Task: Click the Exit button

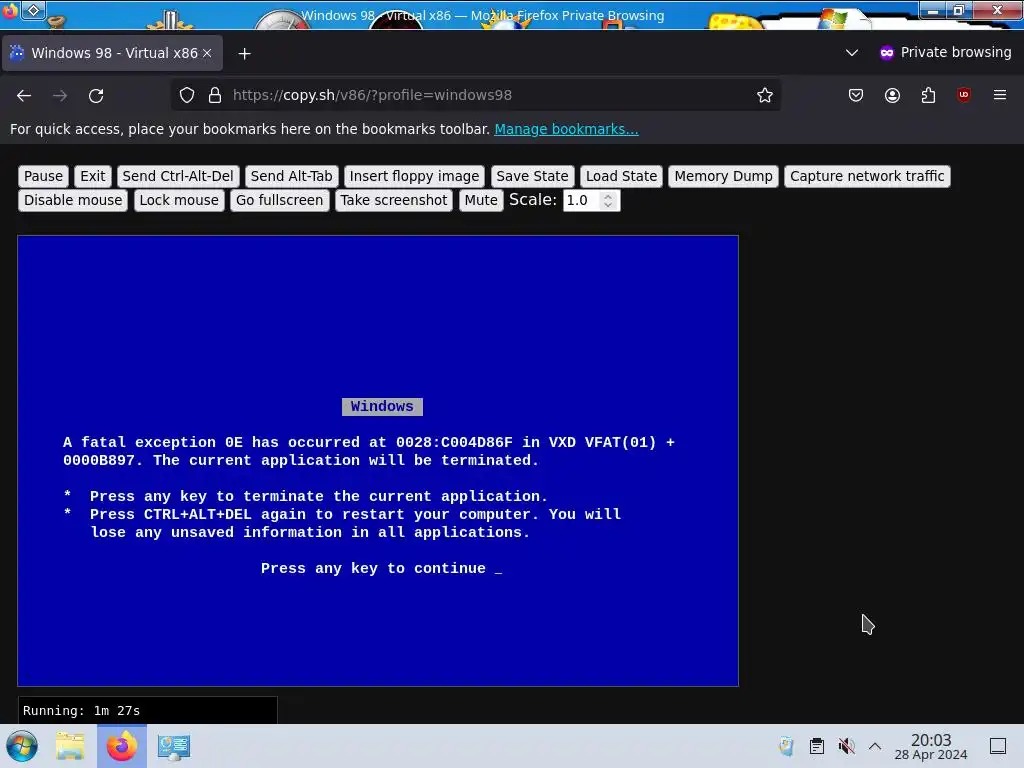Action: point(93,176)
